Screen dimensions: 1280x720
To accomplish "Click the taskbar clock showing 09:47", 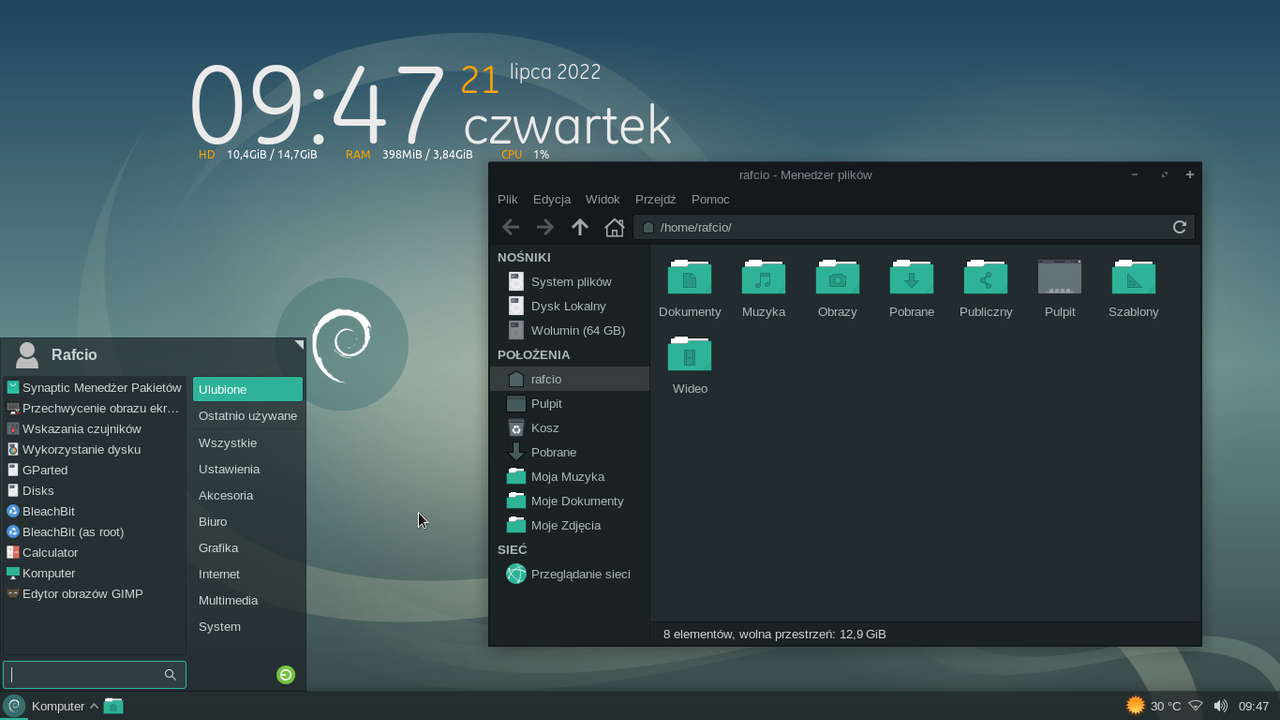I will coord(1254,706).
